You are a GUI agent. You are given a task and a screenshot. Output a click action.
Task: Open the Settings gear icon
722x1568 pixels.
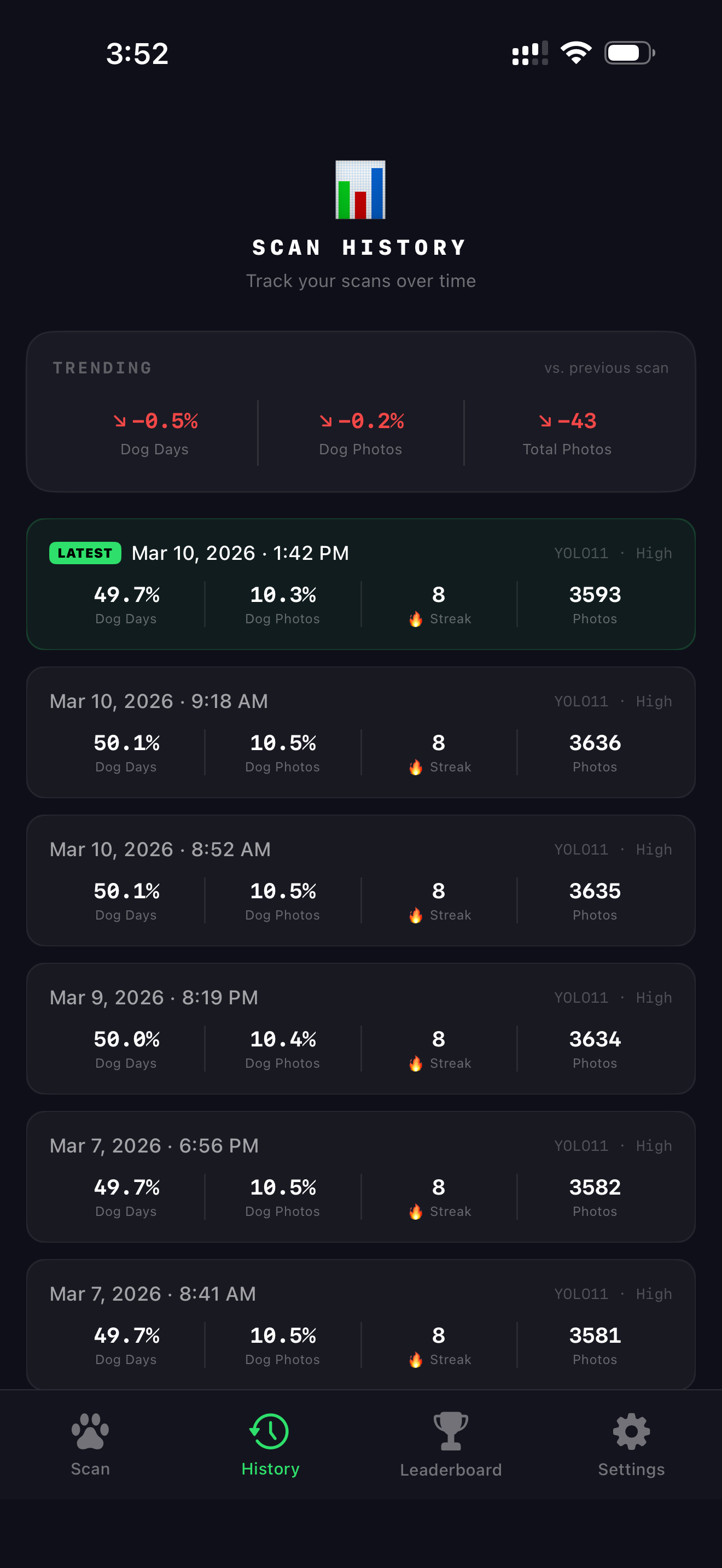[x=631, y=1431]
